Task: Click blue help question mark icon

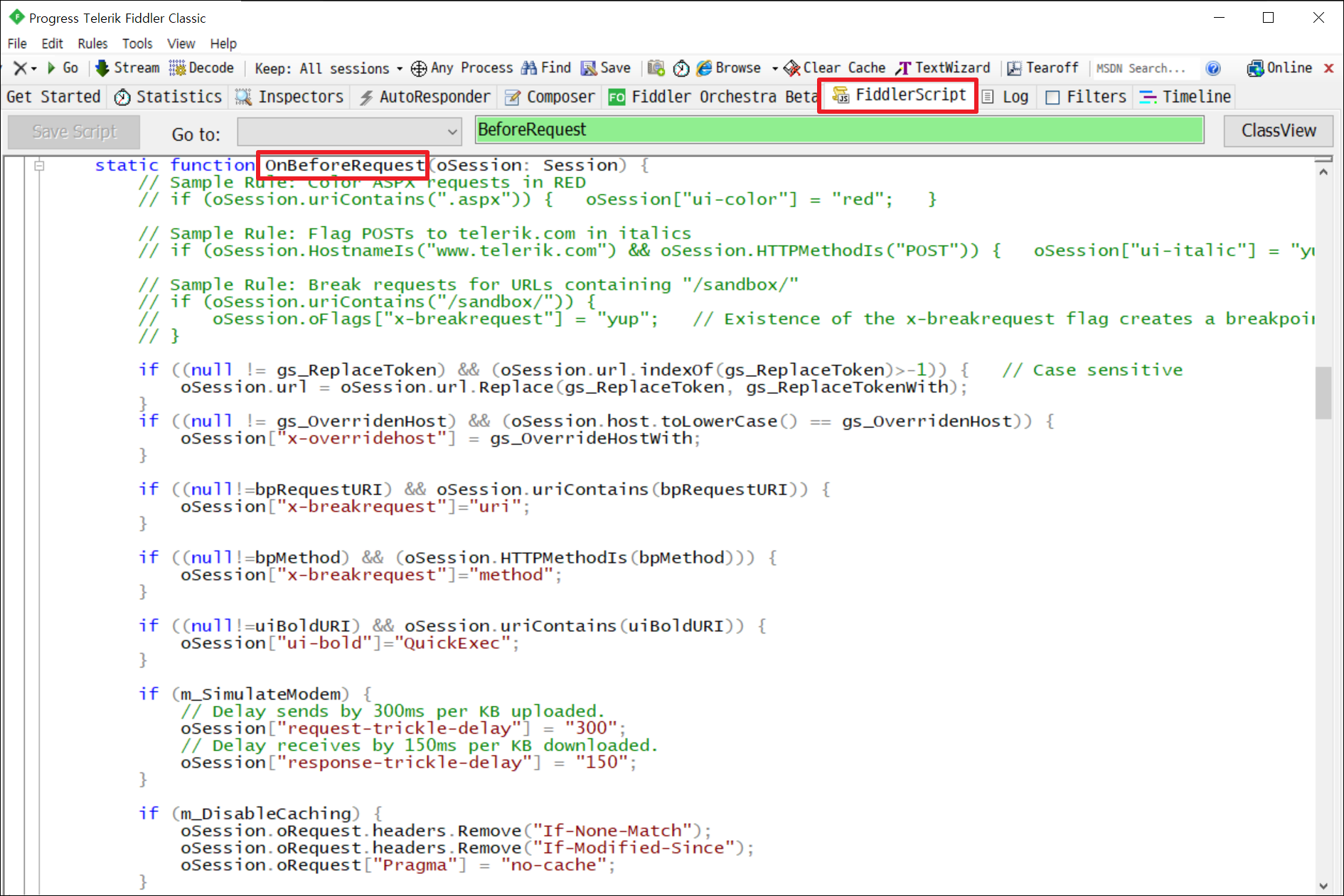Action: (x=1213, y=68)
